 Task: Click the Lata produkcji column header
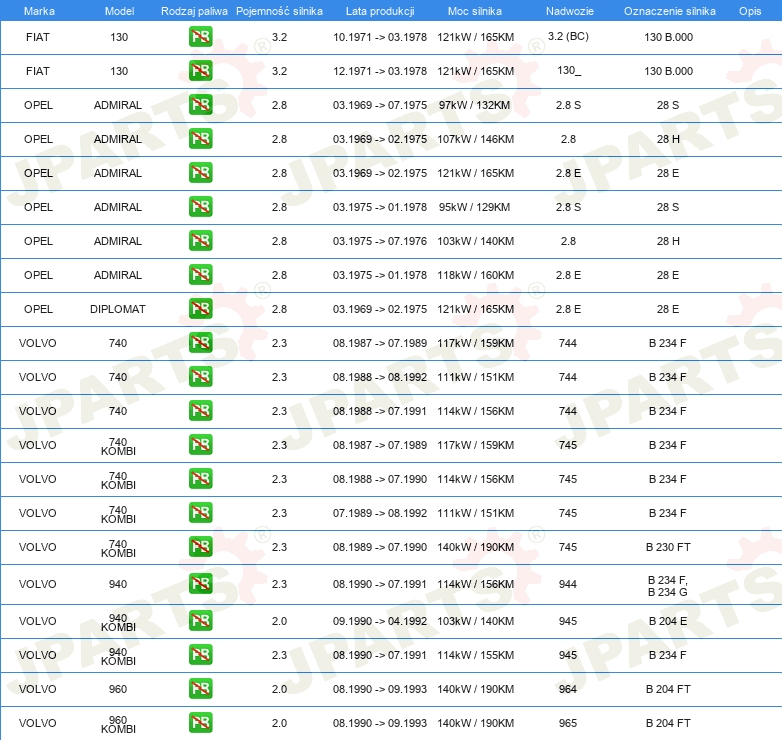tap(380, 11)
